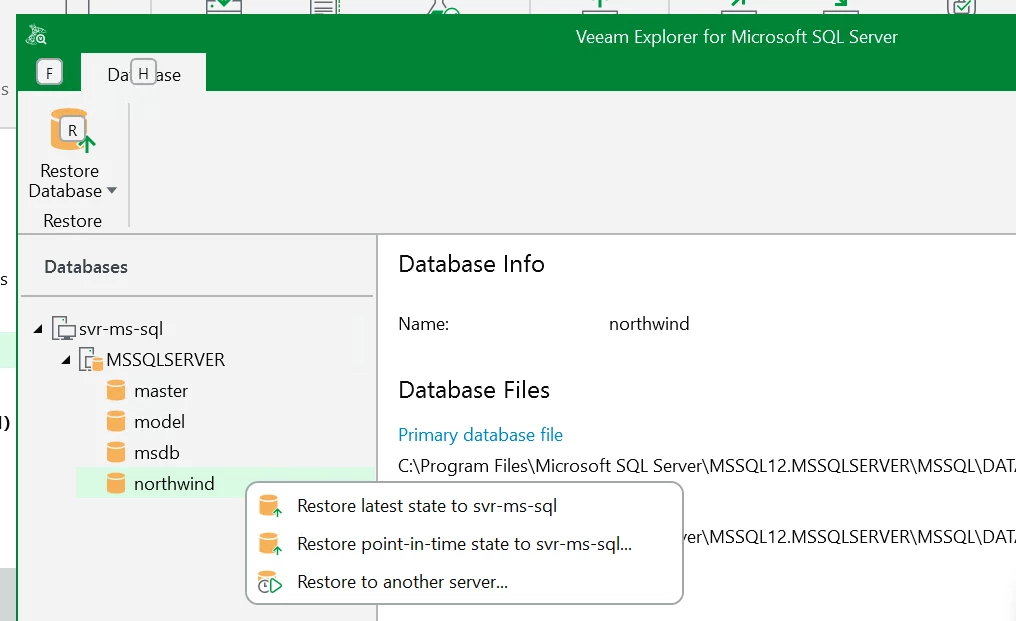Choose Restore to another server
The height and width of the screenshot is (621, 1016).
point(464,582)
